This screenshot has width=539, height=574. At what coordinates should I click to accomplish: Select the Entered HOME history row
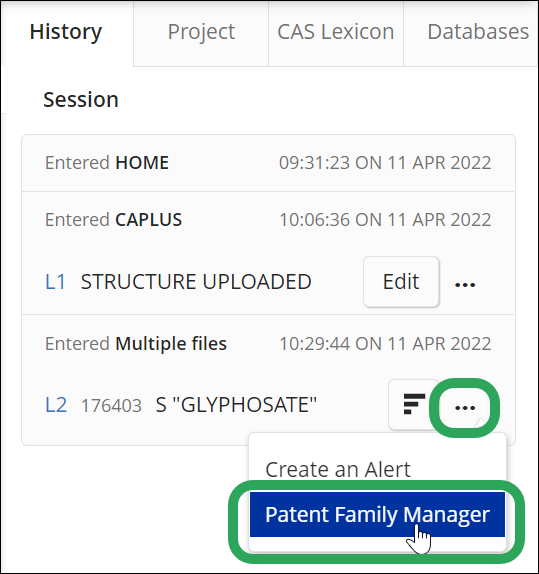268,163
